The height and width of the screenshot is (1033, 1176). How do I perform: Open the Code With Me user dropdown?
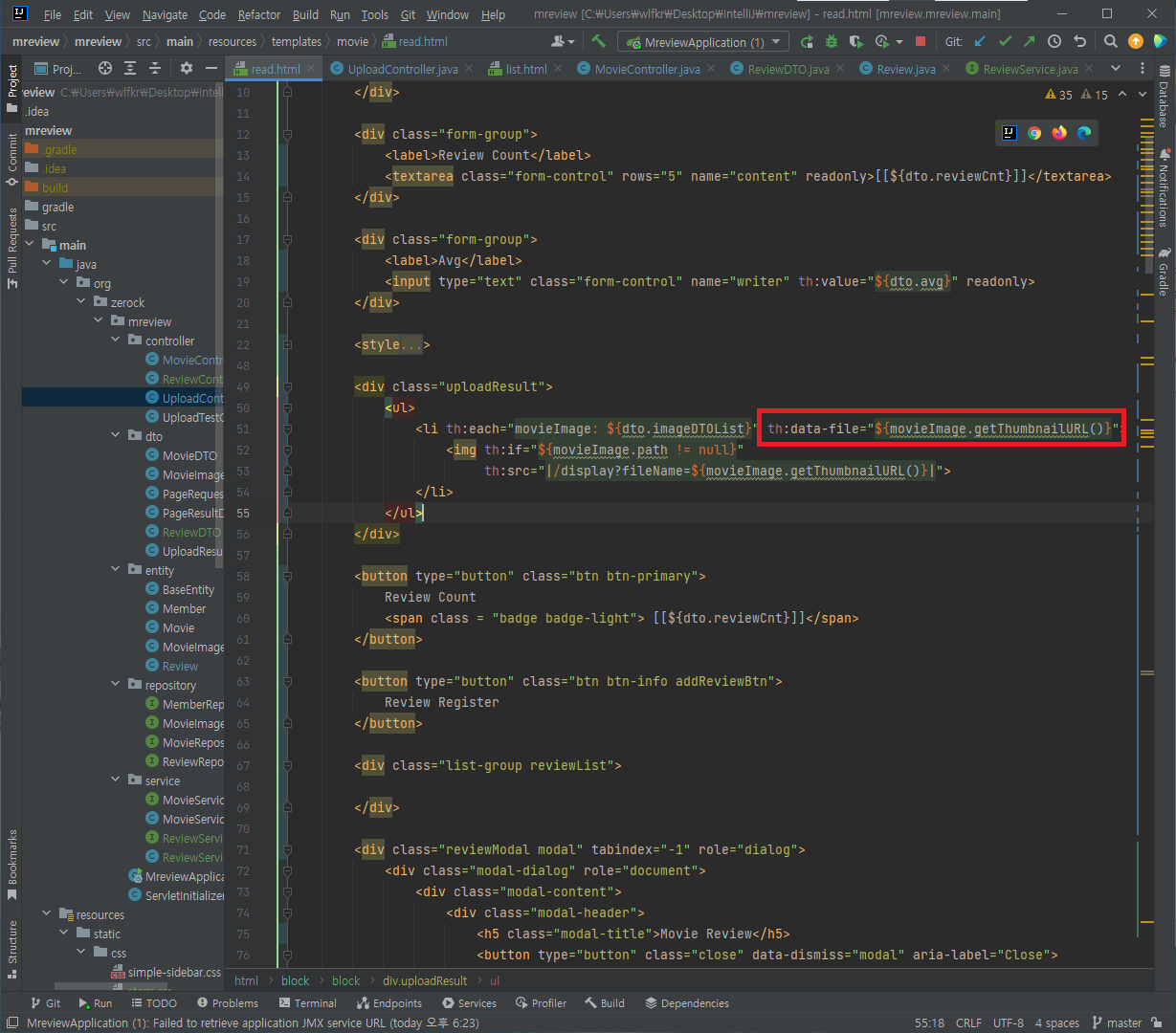point(564,42)
